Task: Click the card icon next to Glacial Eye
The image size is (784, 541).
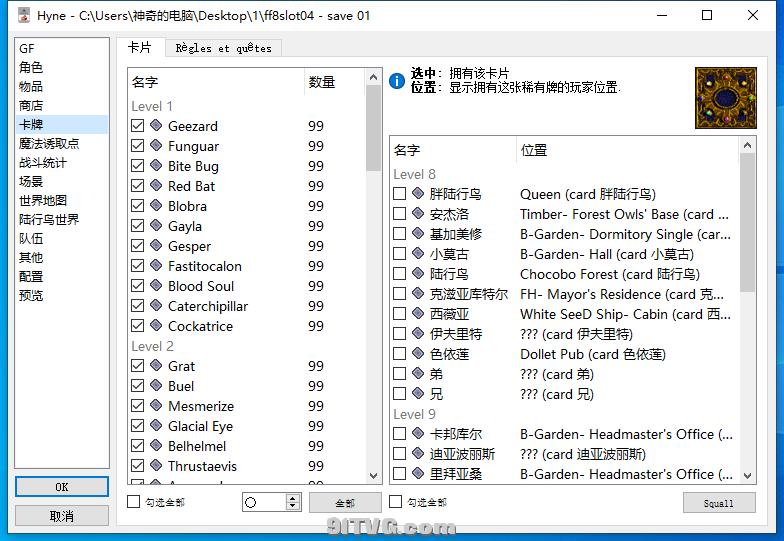Action: point(156,426)
